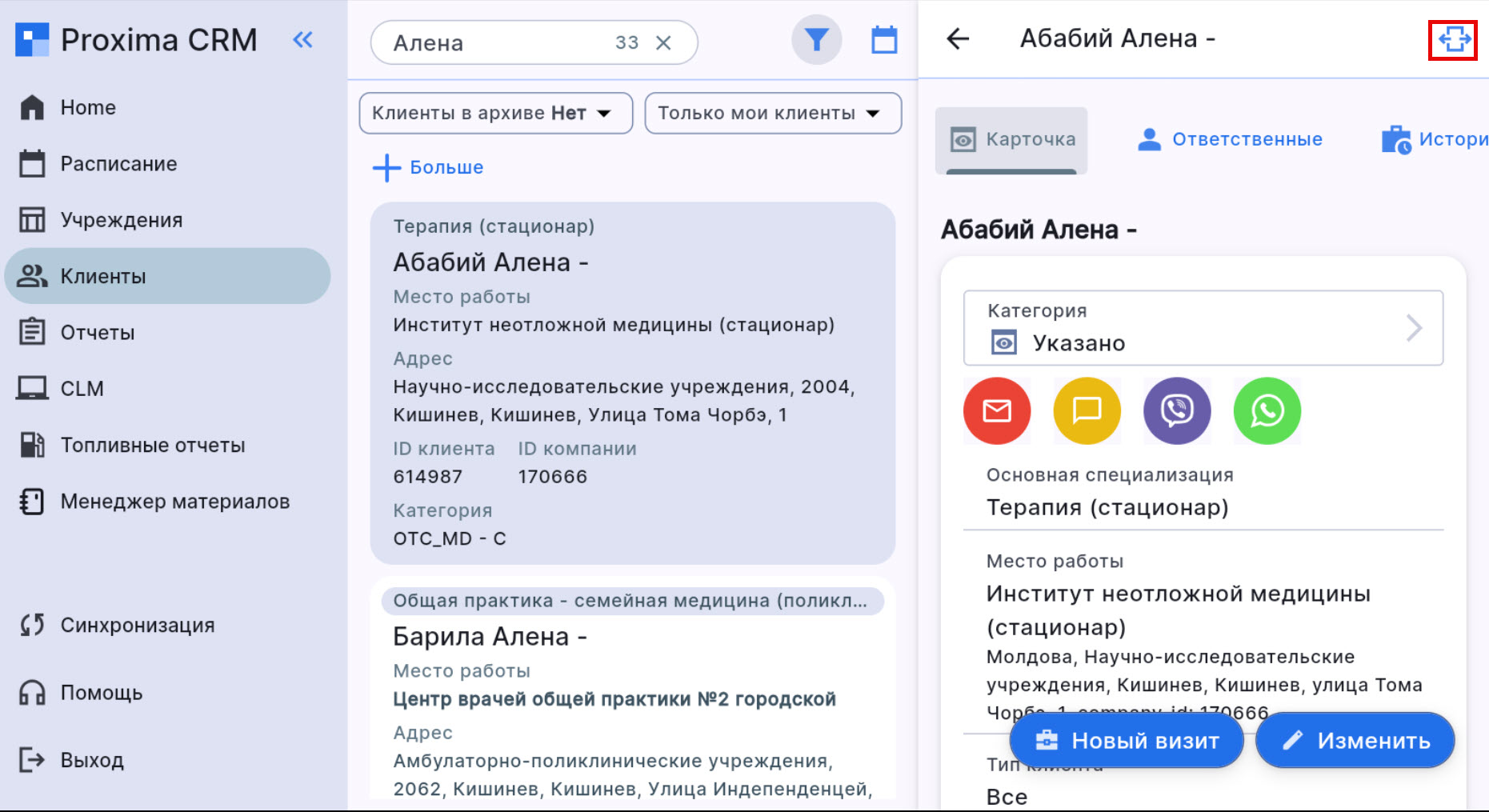Contact client through Viber icon
This screenshot has height=812, width=1489.
pos(1177,411)
